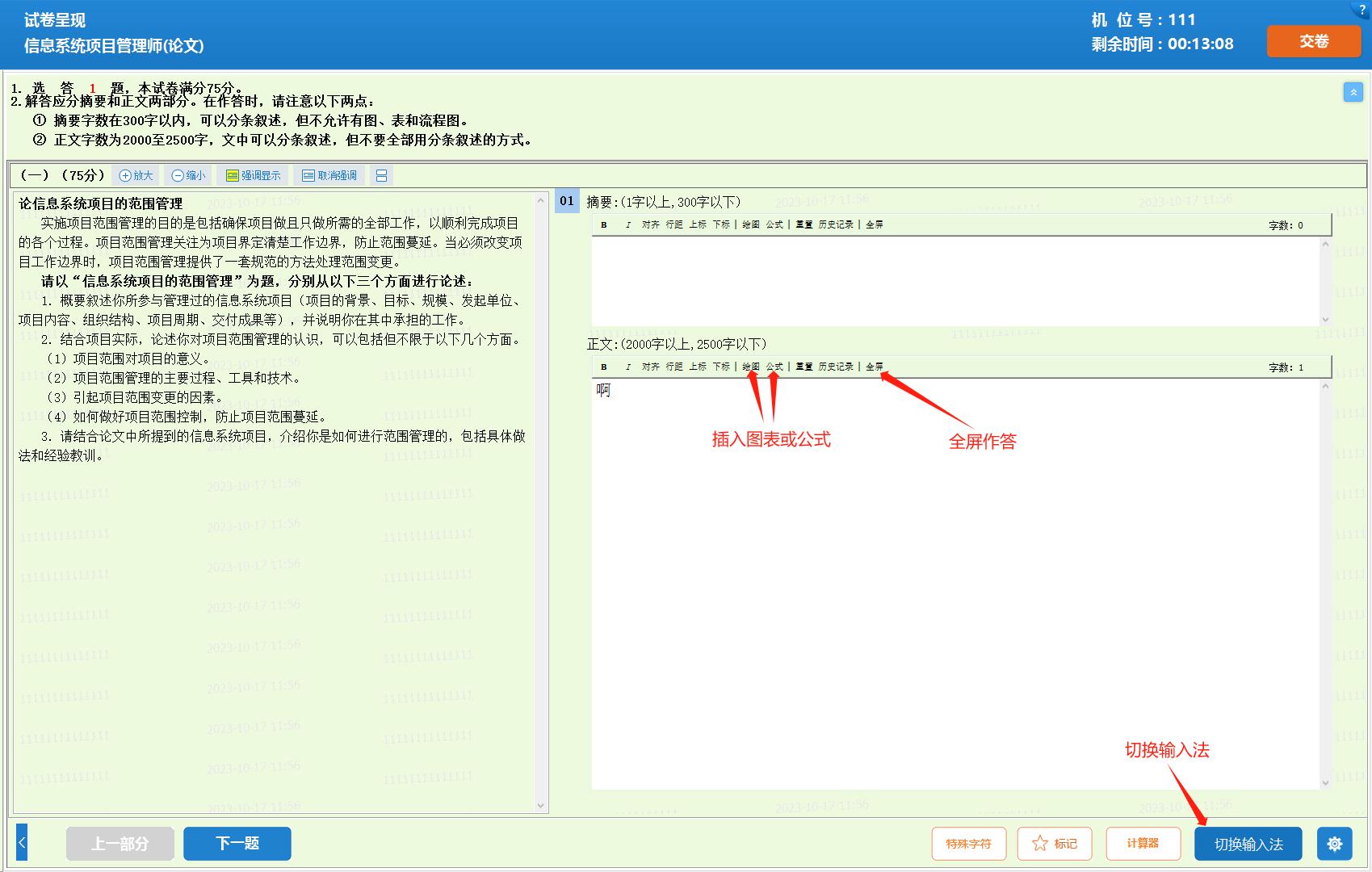Apply 强调显示 highlight to question text
This screenshot has width=1372, height=872.
click(254, 175)
